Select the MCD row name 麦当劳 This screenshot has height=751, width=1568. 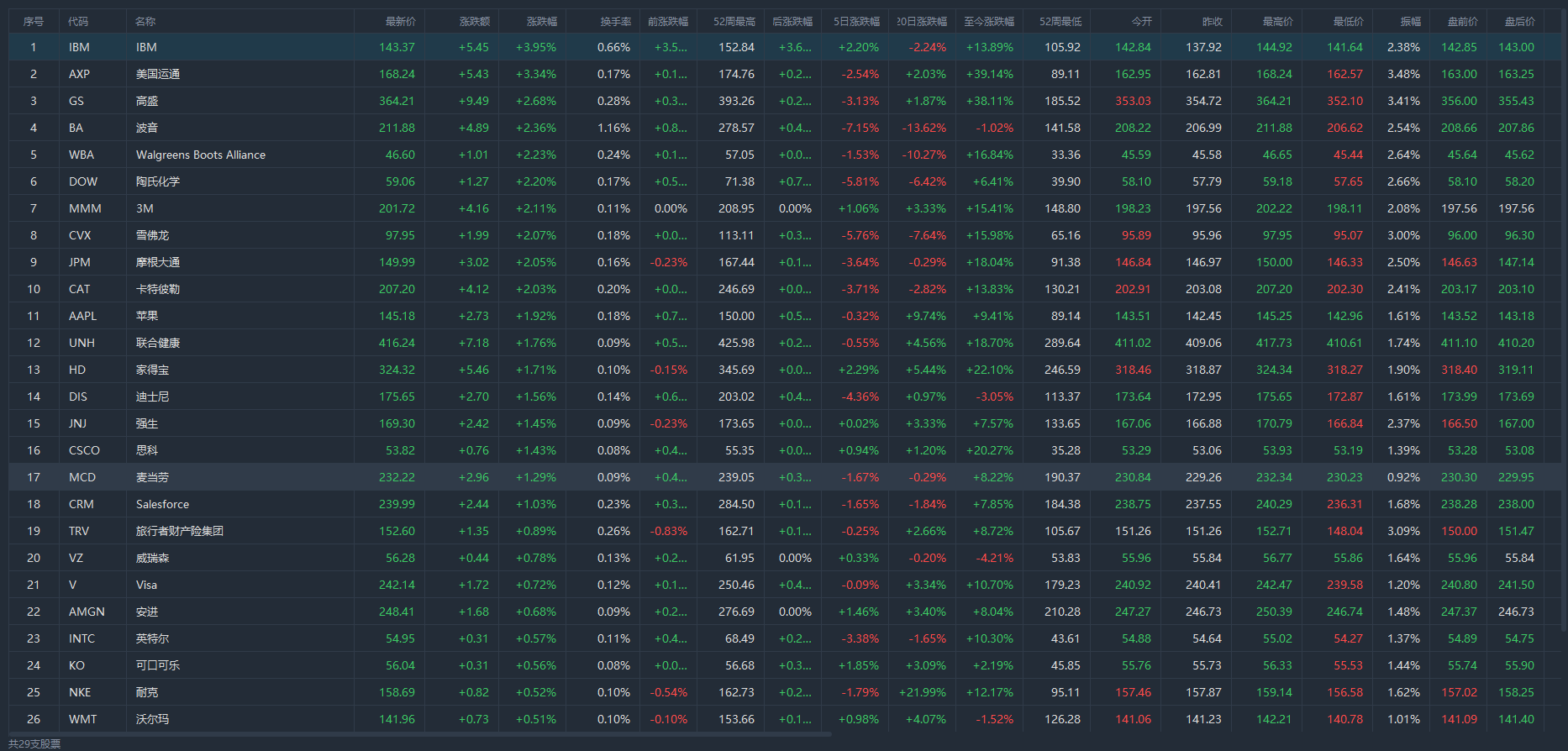(x=152, y=477)
